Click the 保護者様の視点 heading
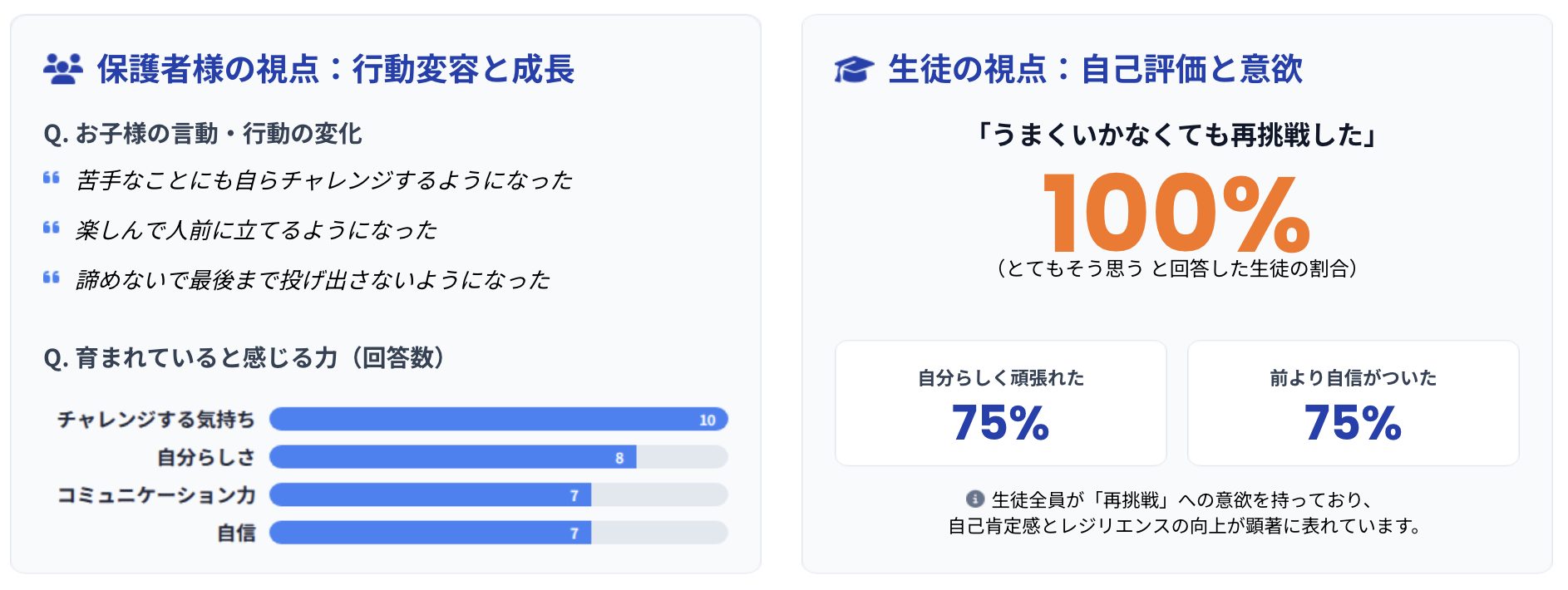Viewport: 1568px width, 590px height. pos(335,69)
